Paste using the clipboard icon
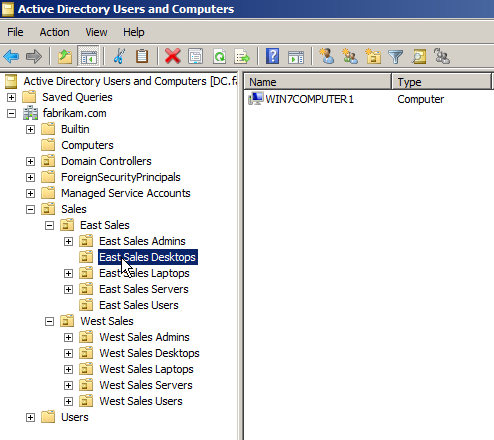Image resolution: width=494 pixels, height=440 pixels. coord(142,56)
